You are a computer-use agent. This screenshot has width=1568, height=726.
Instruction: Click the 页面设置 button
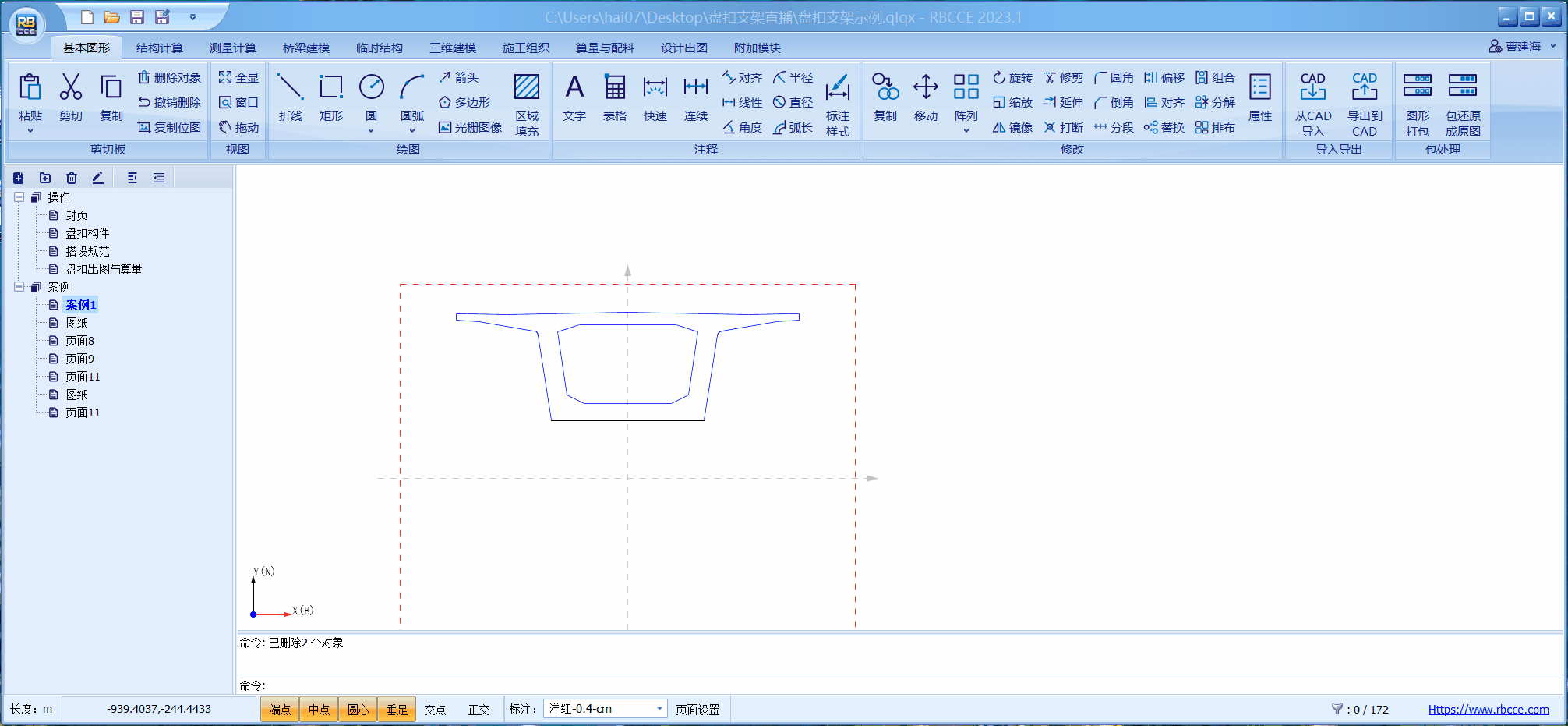coord(697,710)
